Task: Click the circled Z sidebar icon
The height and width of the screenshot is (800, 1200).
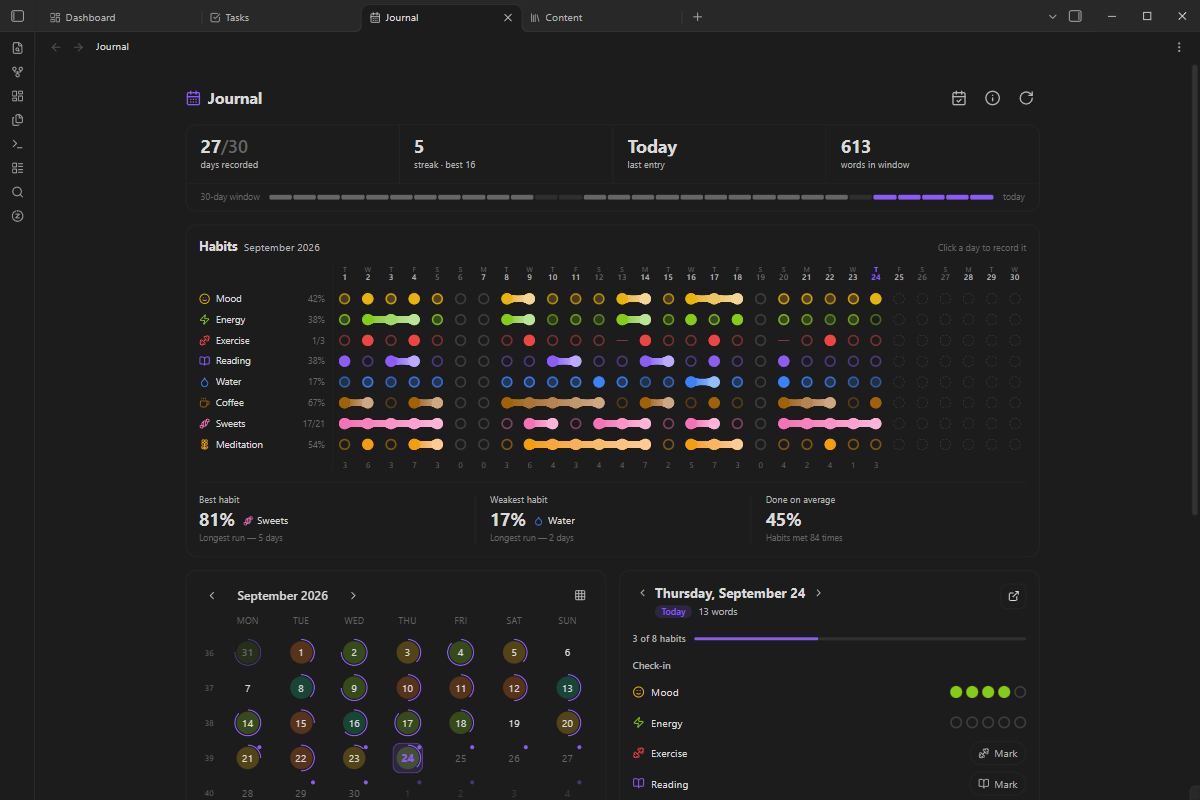Action: point(17,216)
